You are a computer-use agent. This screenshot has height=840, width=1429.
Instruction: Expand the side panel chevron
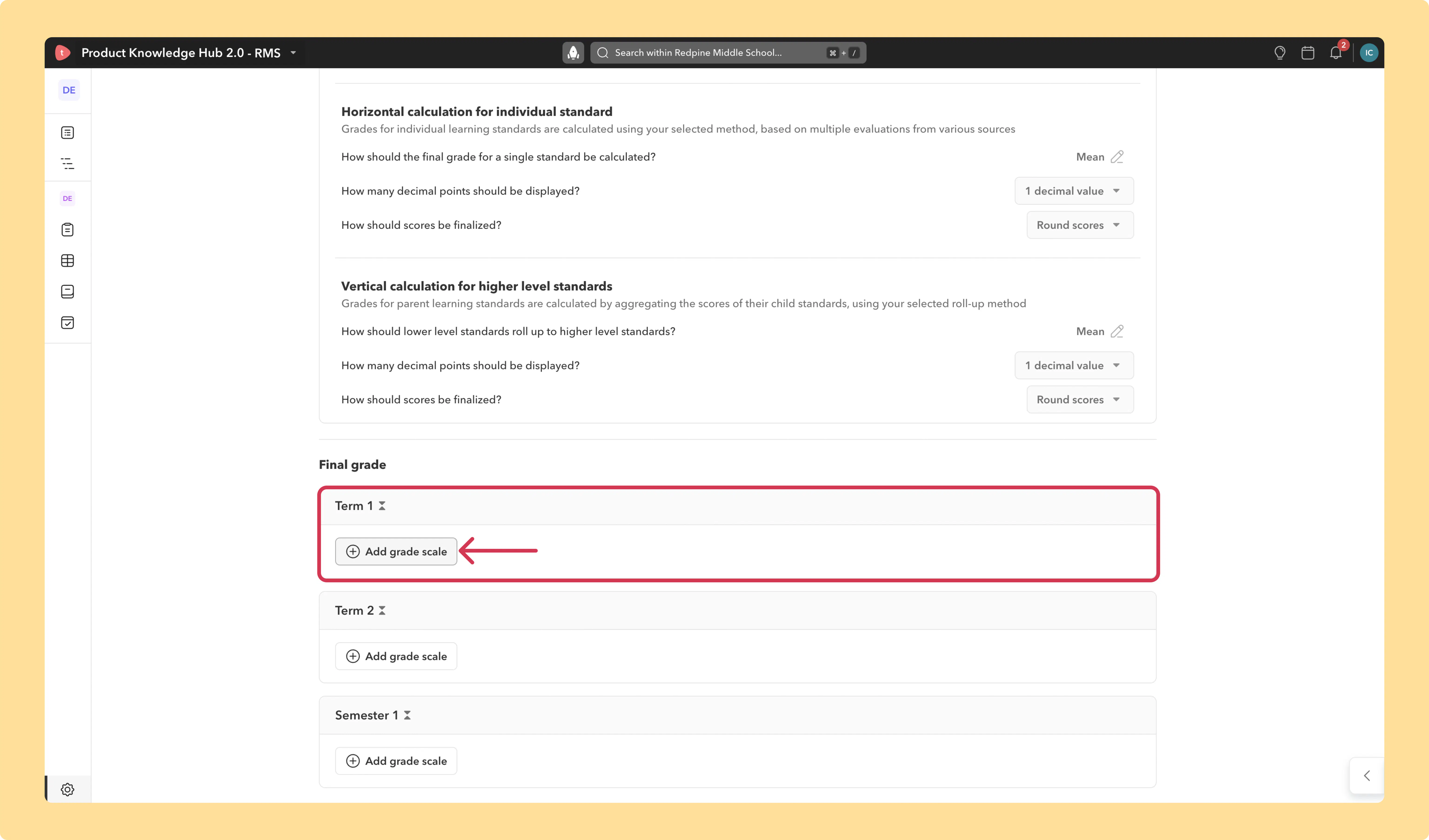(x=1367, y=776)
